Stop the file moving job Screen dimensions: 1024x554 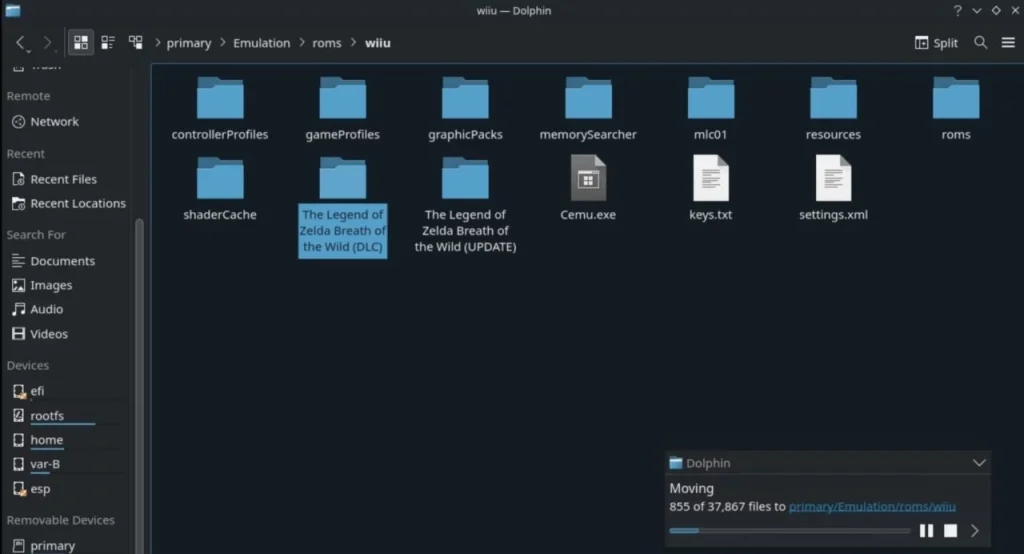tap(950, 530)
